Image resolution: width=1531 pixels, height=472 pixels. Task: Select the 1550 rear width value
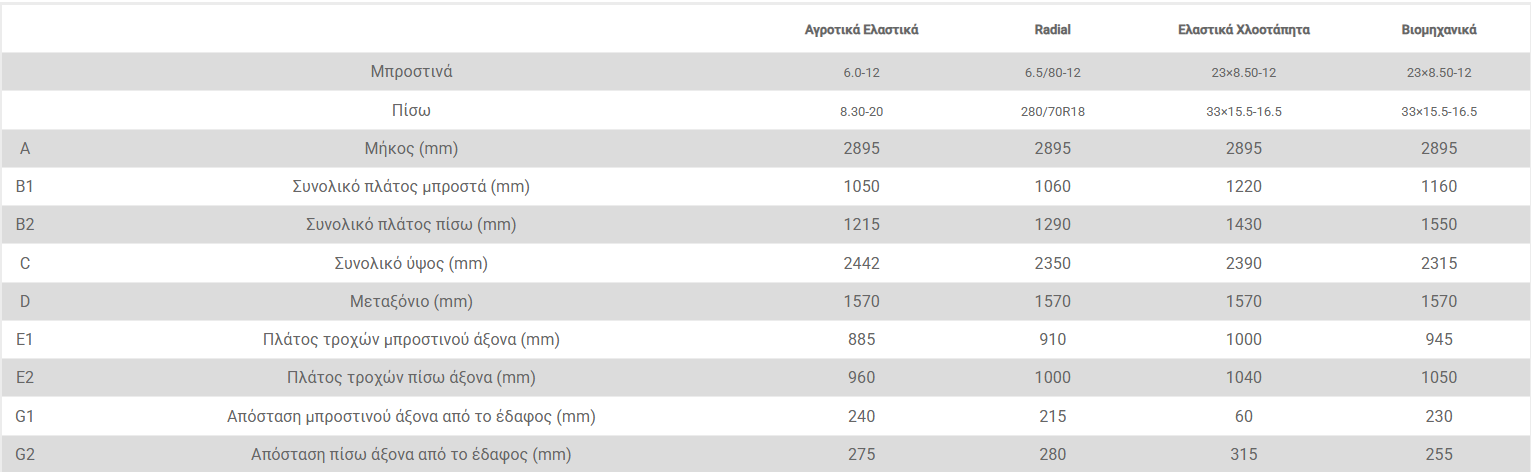tap(1439, 225)
